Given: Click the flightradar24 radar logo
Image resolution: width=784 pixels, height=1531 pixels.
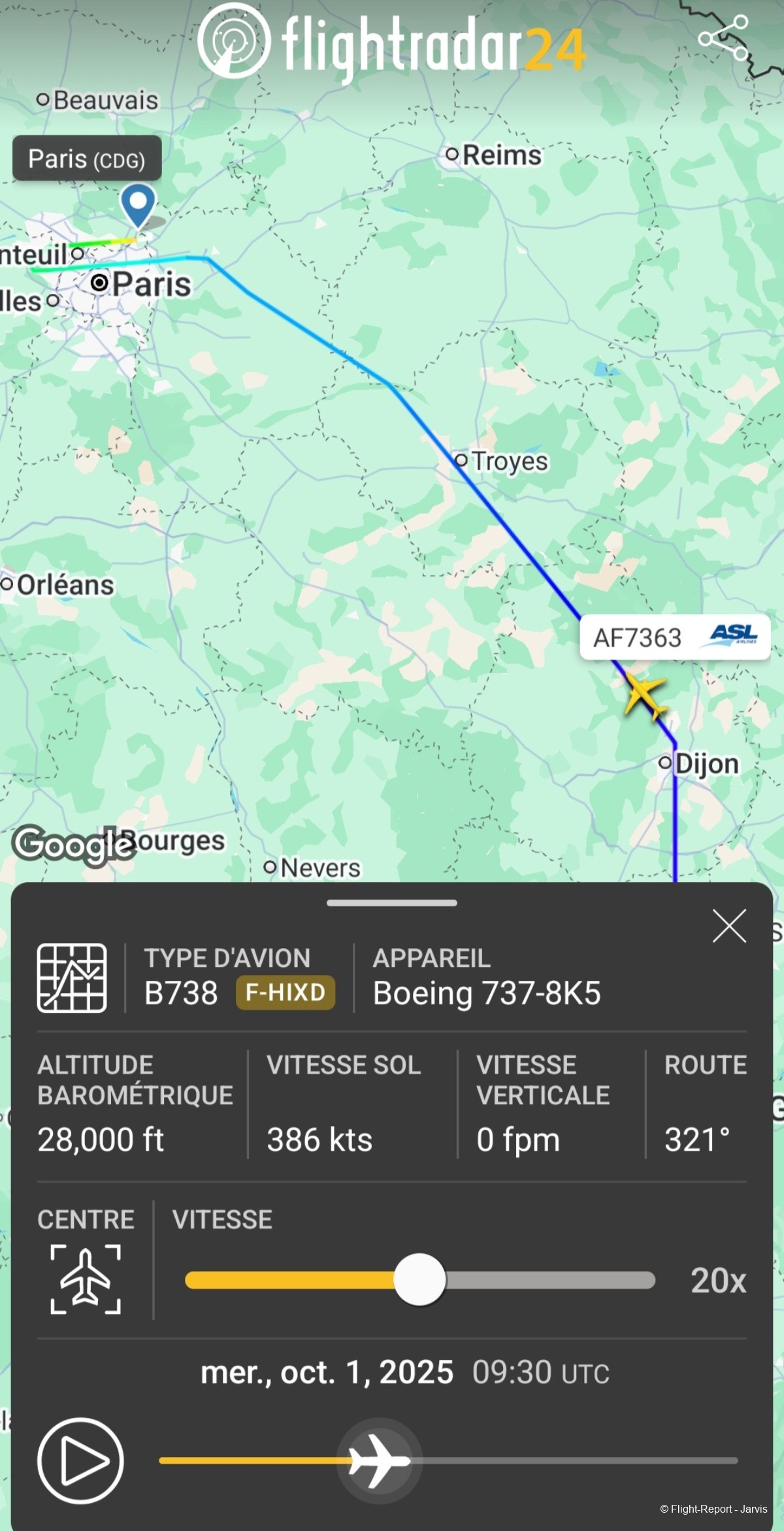Looking at the screenshot, I should (233, 41).
